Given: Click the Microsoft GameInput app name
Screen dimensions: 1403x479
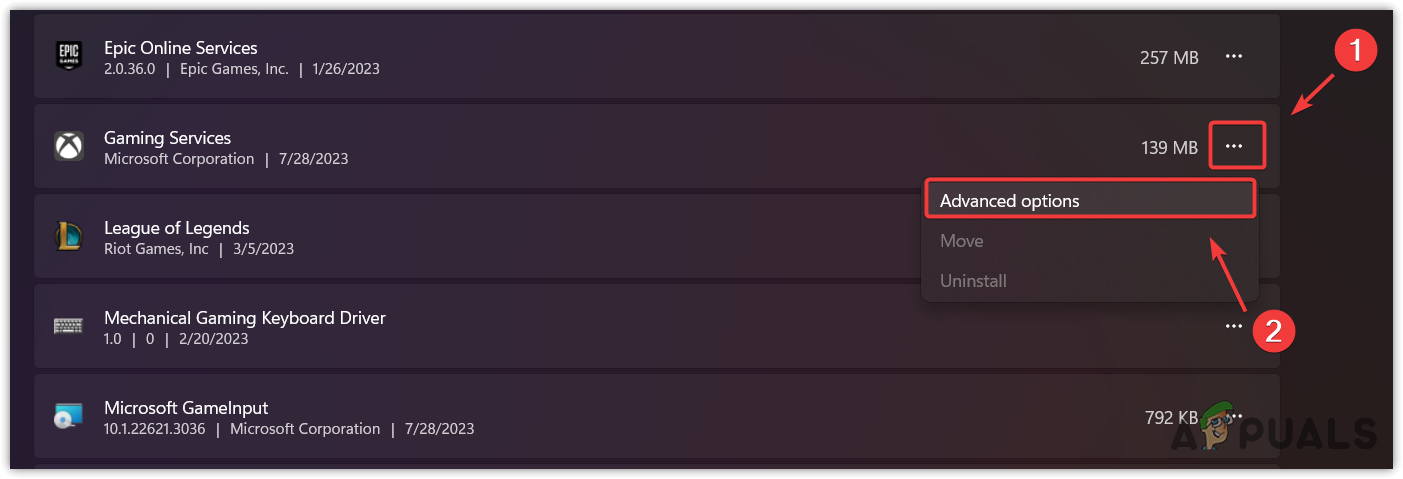Looking at the screenshot, I should coord(186,408).
